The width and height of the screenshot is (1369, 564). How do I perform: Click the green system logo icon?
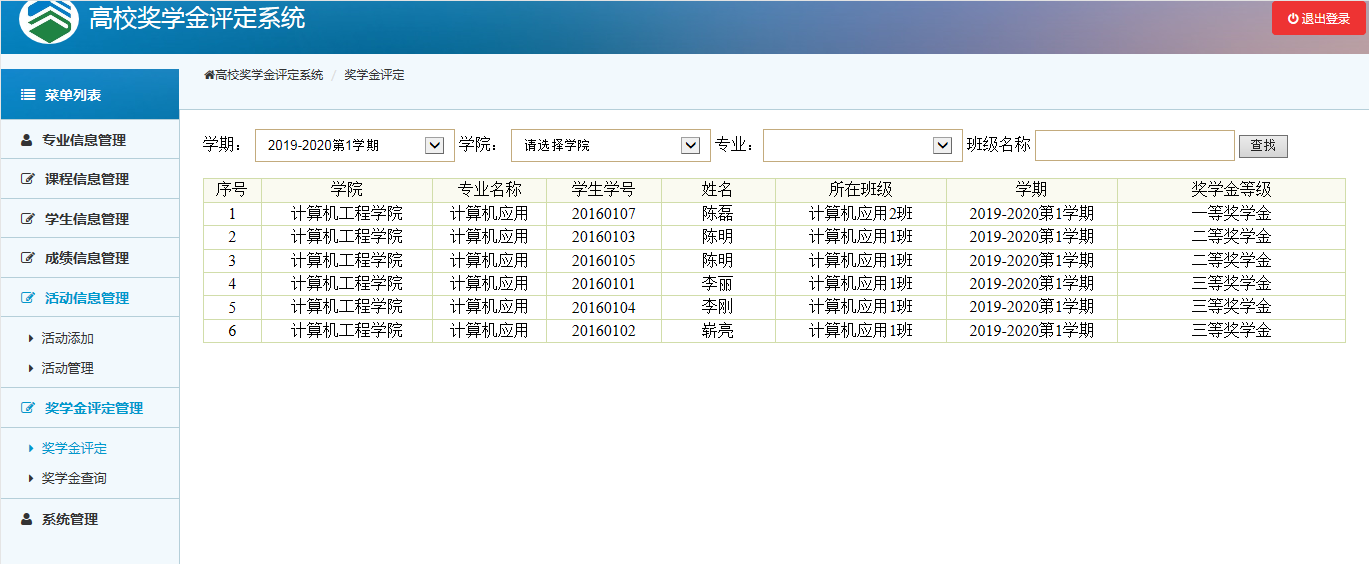(48, 19)
